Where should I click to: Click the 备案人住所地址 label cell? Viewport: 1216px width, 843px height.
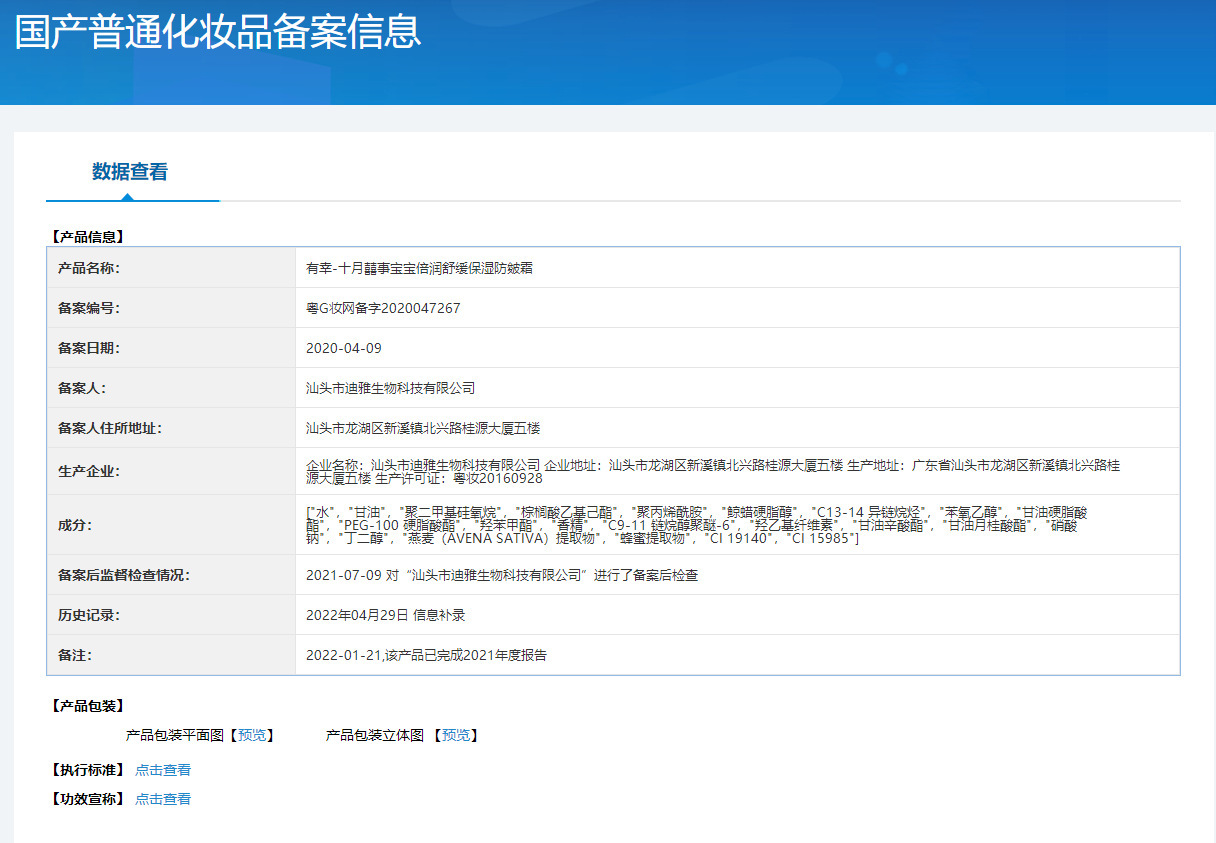point(171,428)
